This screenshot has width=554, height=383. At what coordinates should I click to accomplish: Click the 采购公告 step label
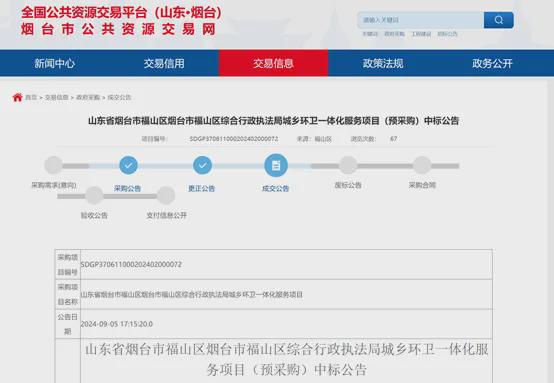coord(128,189)
